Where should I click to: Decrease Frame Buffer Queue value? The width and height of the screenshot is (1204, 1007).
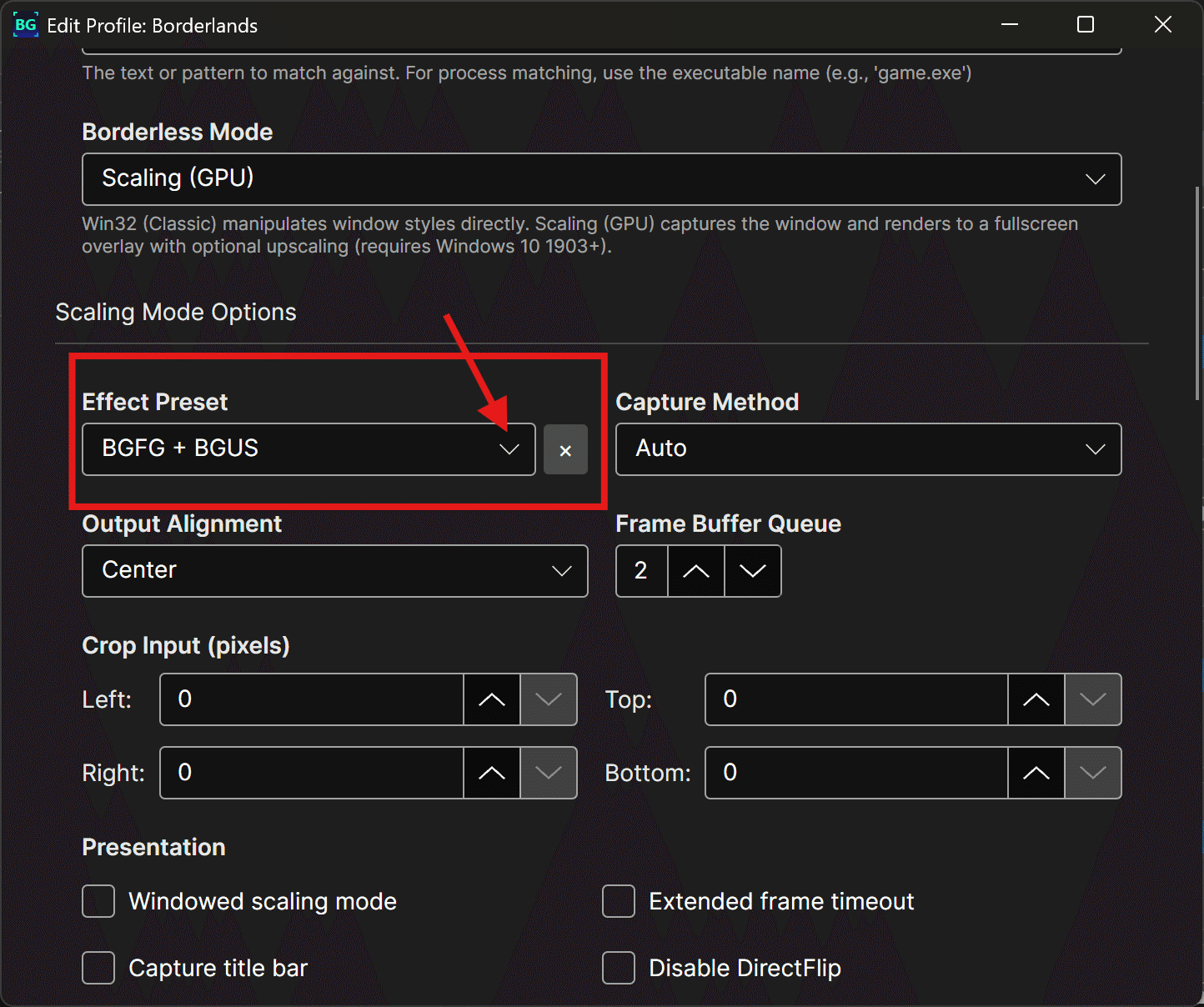pyautogui.click(x=753, y=571)
